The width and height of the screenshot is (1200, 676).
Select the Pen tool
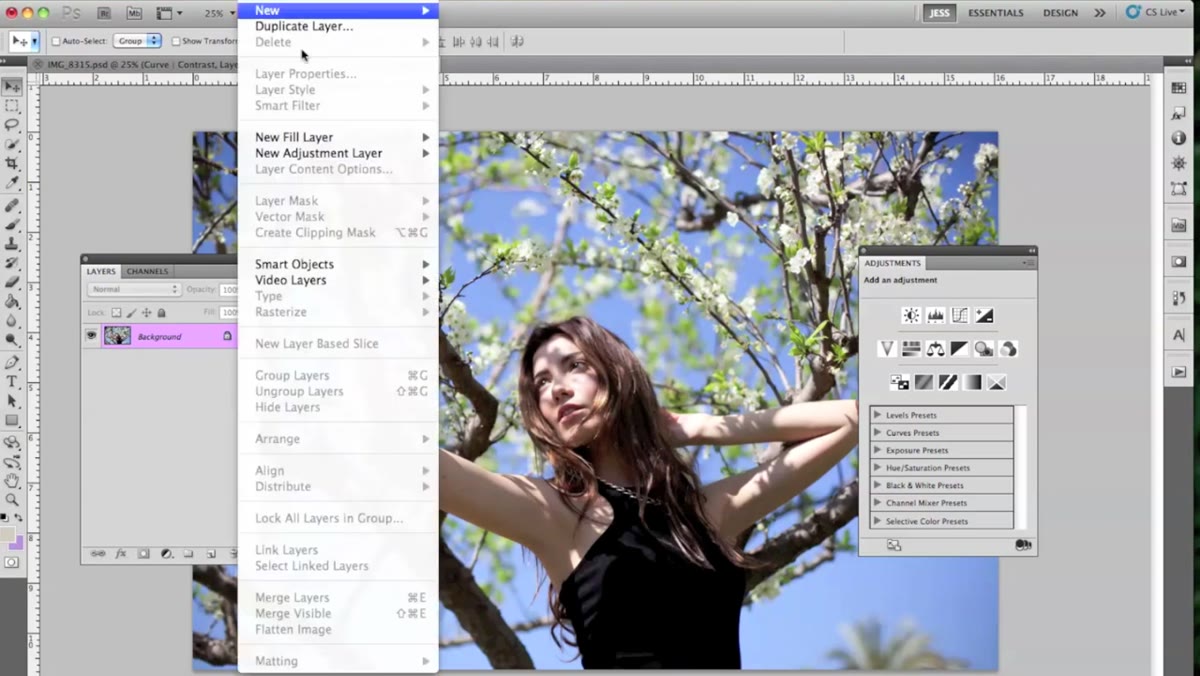pos(12,362)
